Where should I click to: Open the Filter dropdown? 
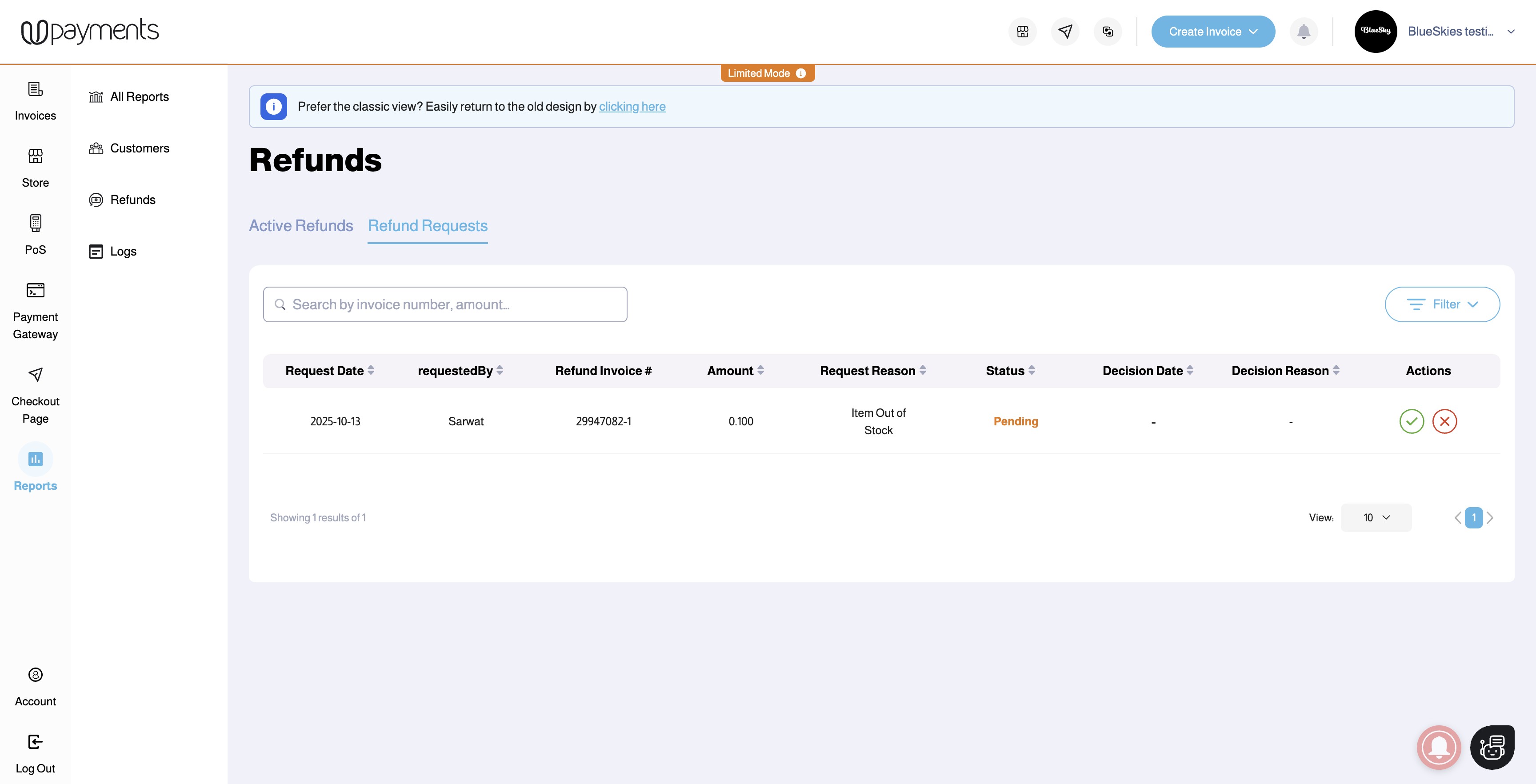[x=1442, y=304]
